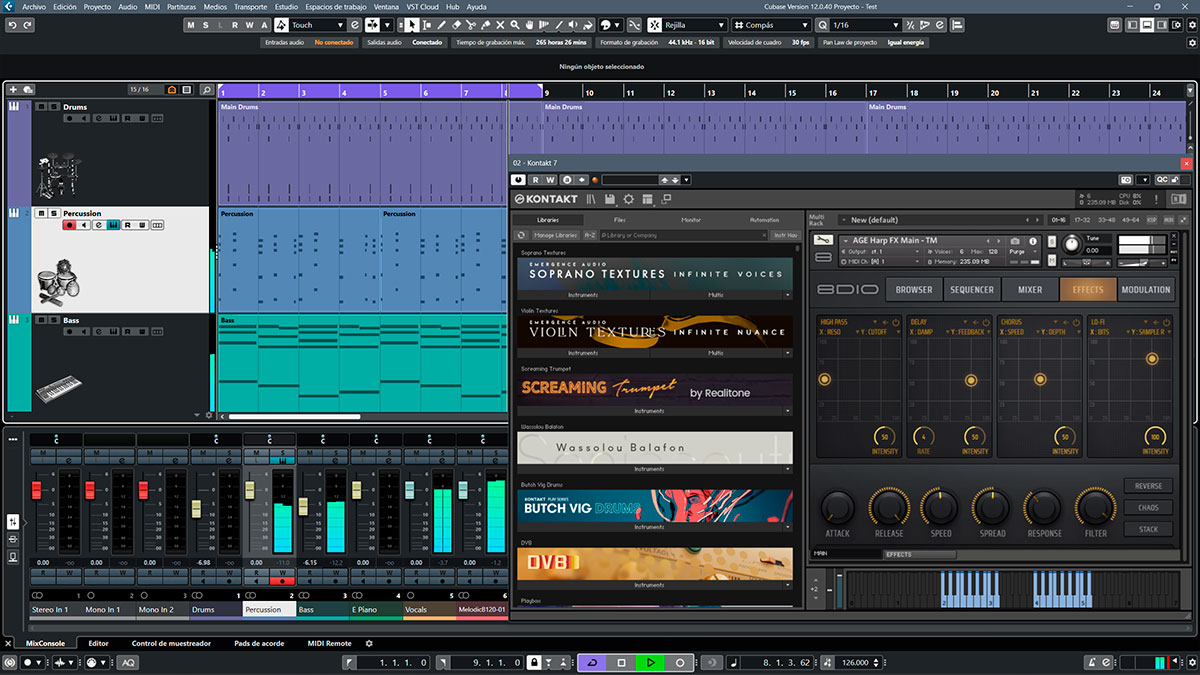Open the Archivo menu

[x=33, y=6]
